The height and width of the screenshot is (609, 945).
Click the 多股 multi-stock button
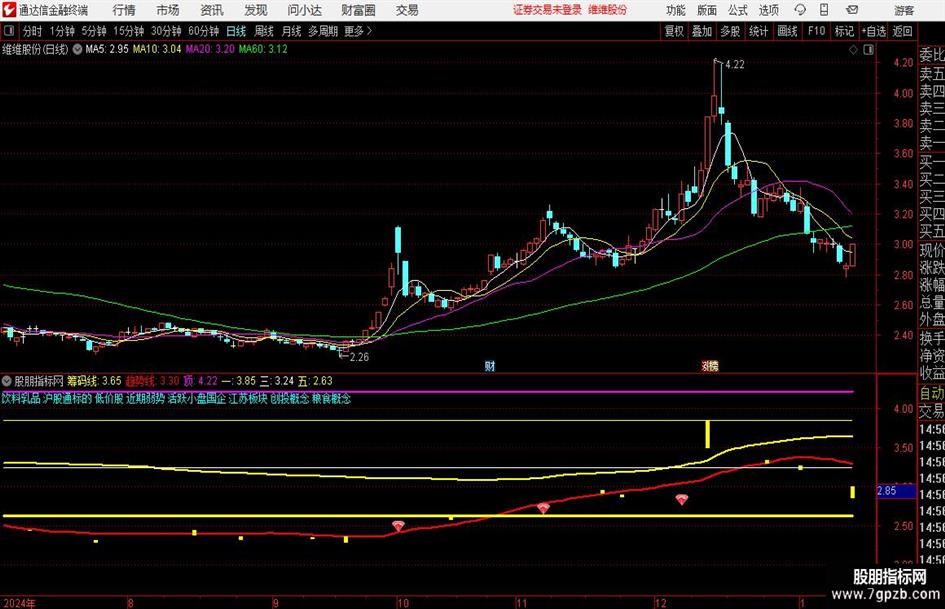(x=730, y=31)
